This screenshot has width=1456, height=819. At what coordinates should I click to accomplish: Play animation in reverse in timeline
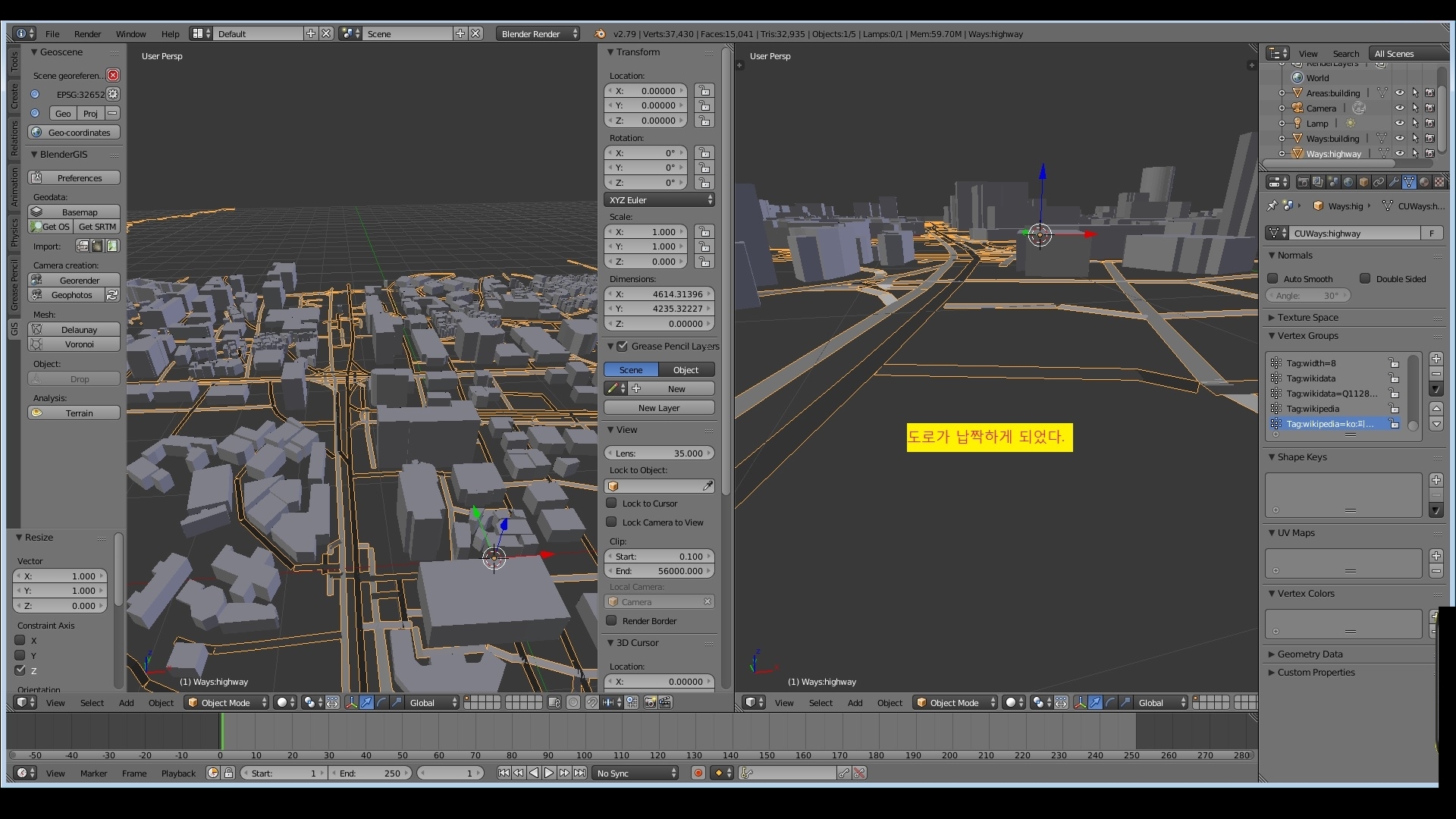534,773
